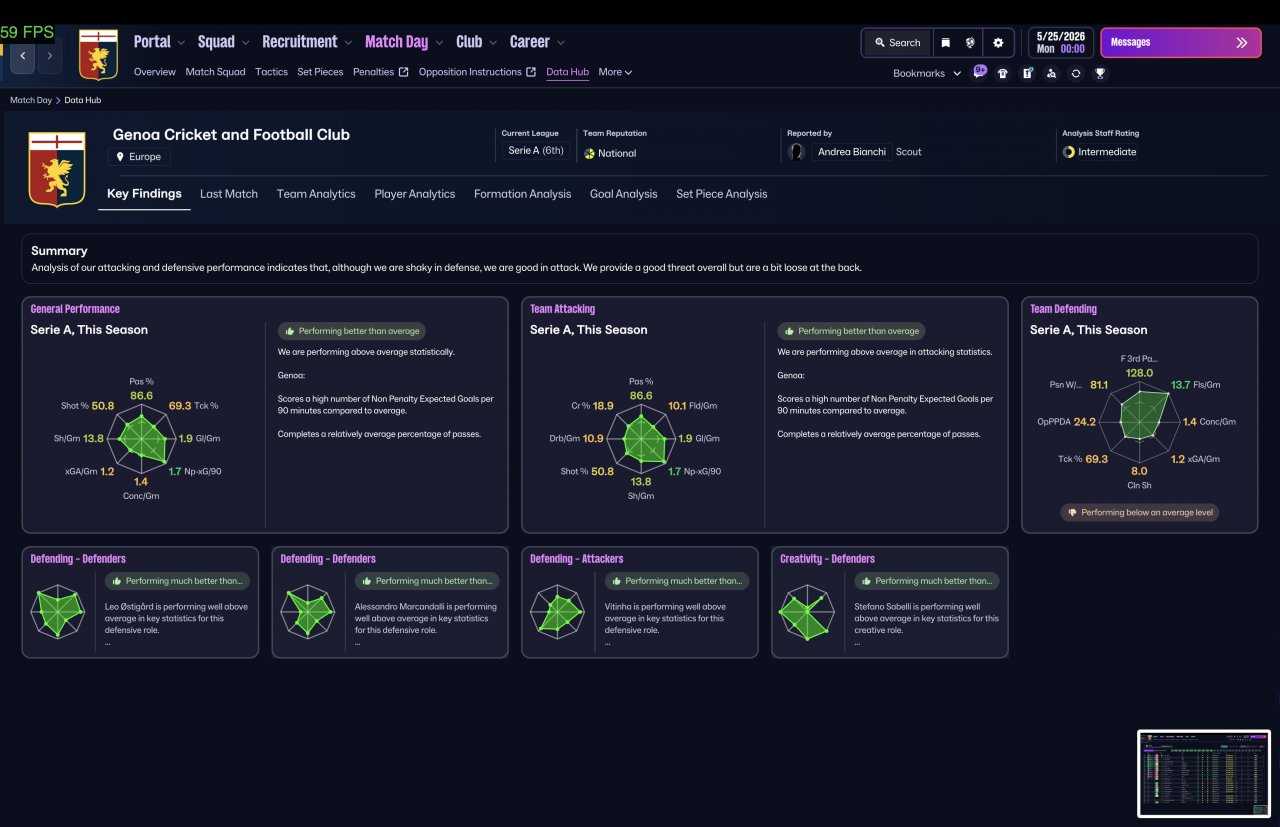Click Alessandro Marcandalli's radar chart
This screenshot has height=827, width=1280.
tap(307, 611)
